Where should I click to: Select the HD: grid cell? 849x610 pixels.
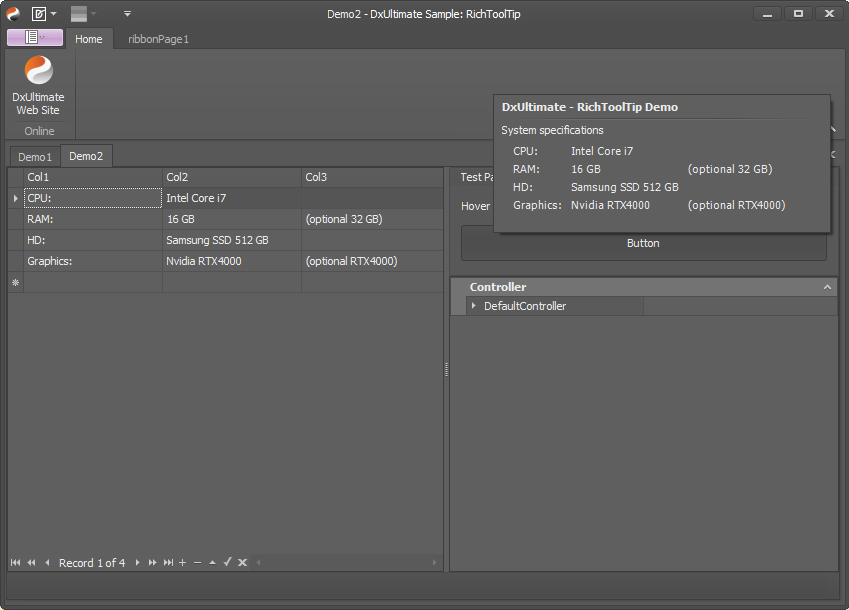(93, 240)
